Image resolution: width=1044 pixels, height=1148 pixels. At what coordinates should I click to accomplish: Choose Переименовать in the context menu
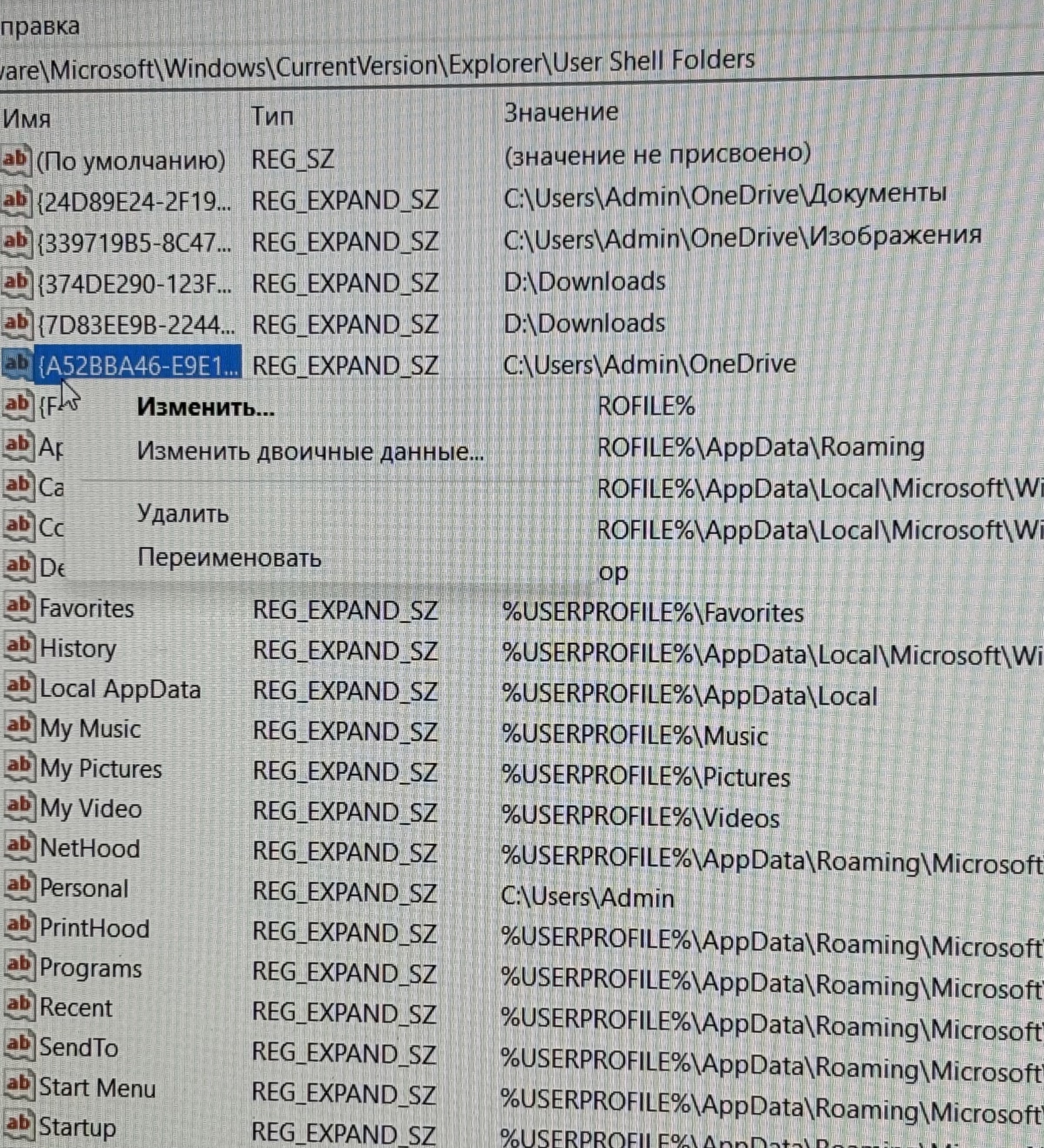click(229, 557)
